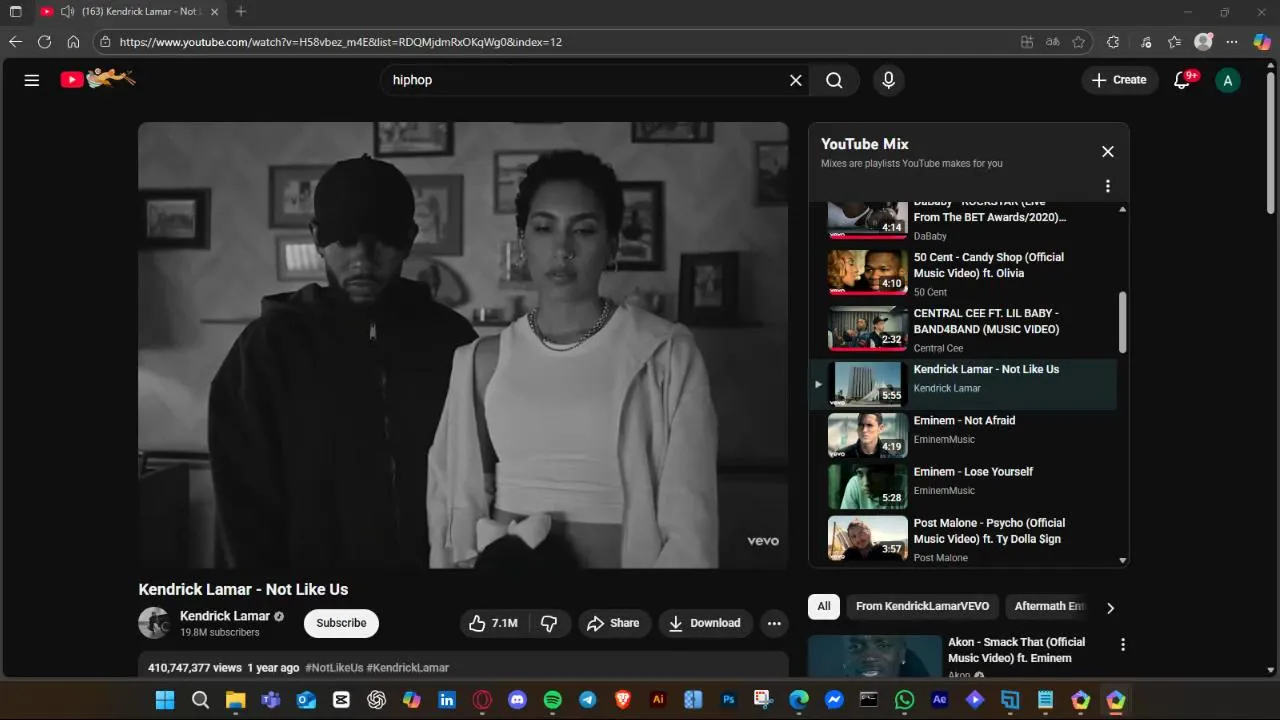Open Spotify from the taskbar

point(553,700)
